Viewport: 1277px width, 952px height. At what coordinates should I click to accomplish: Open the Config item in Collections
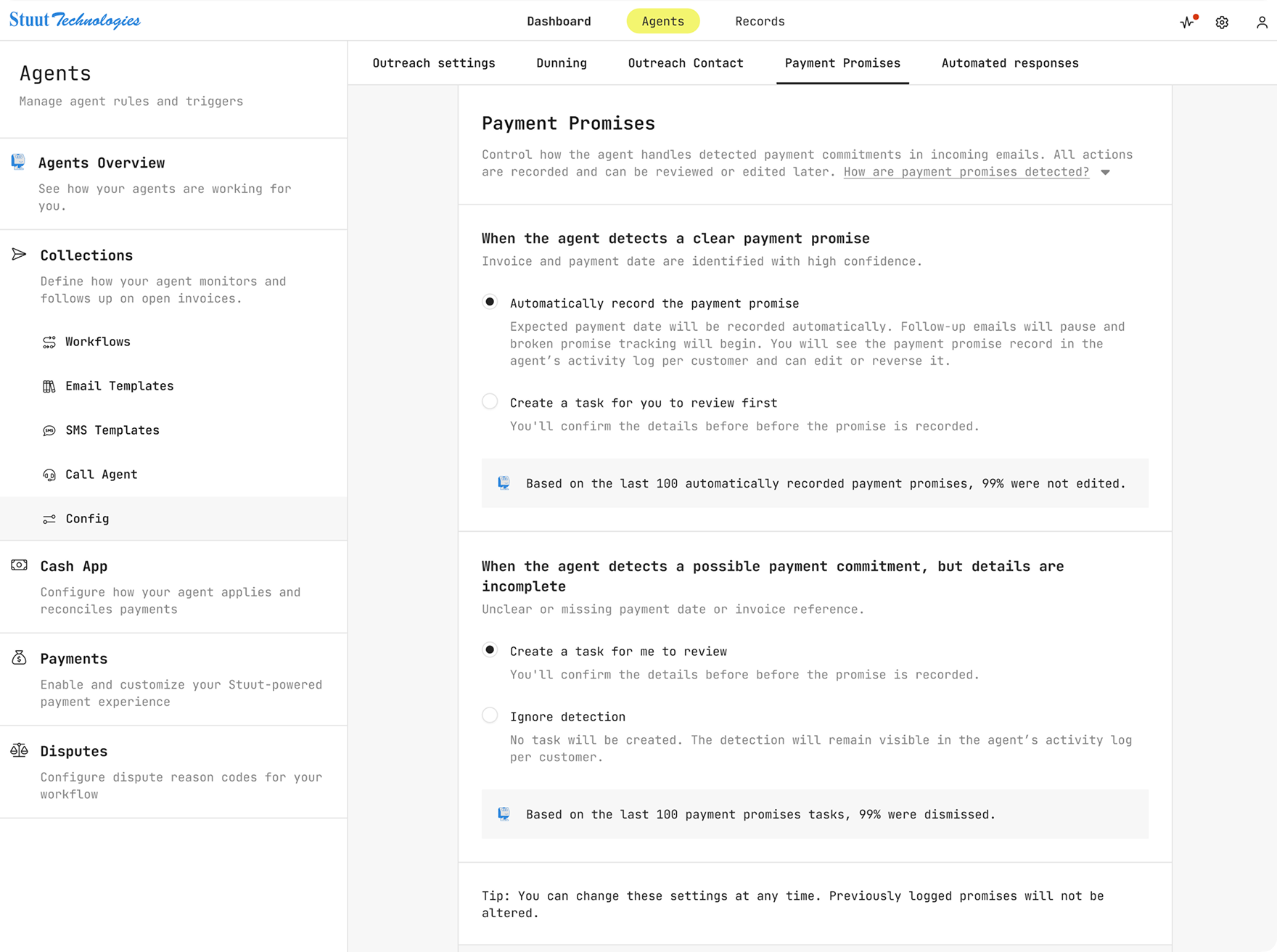[87, 519]
